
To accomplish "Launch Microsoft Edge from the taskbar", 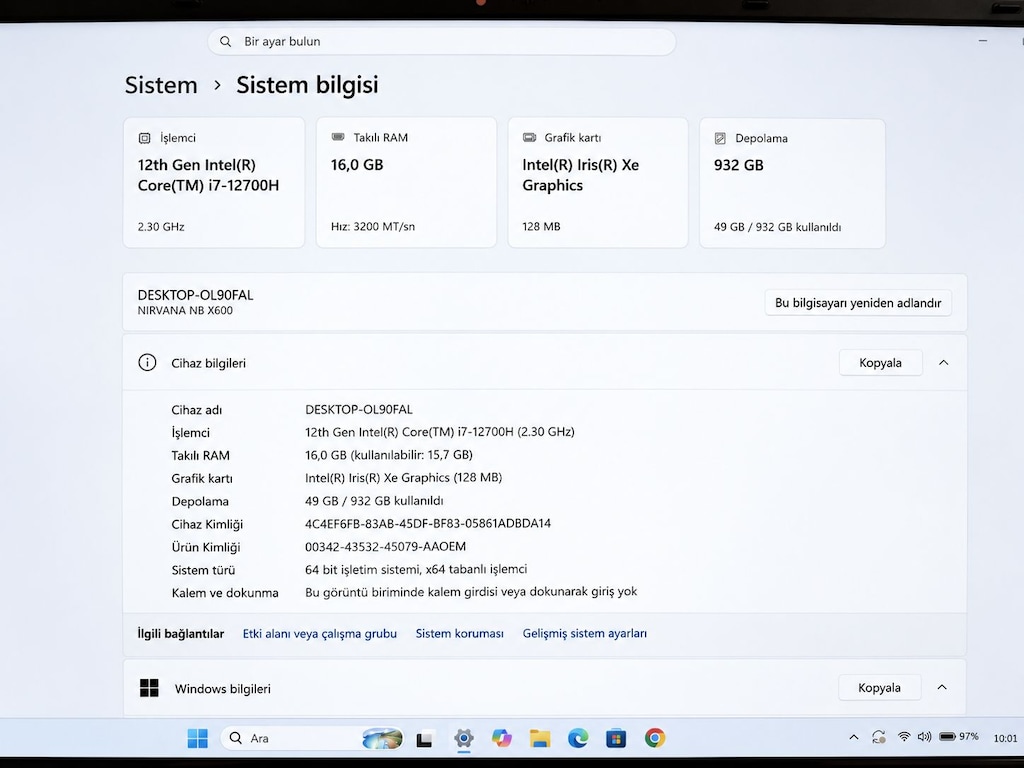I will [x=578, y=738].
